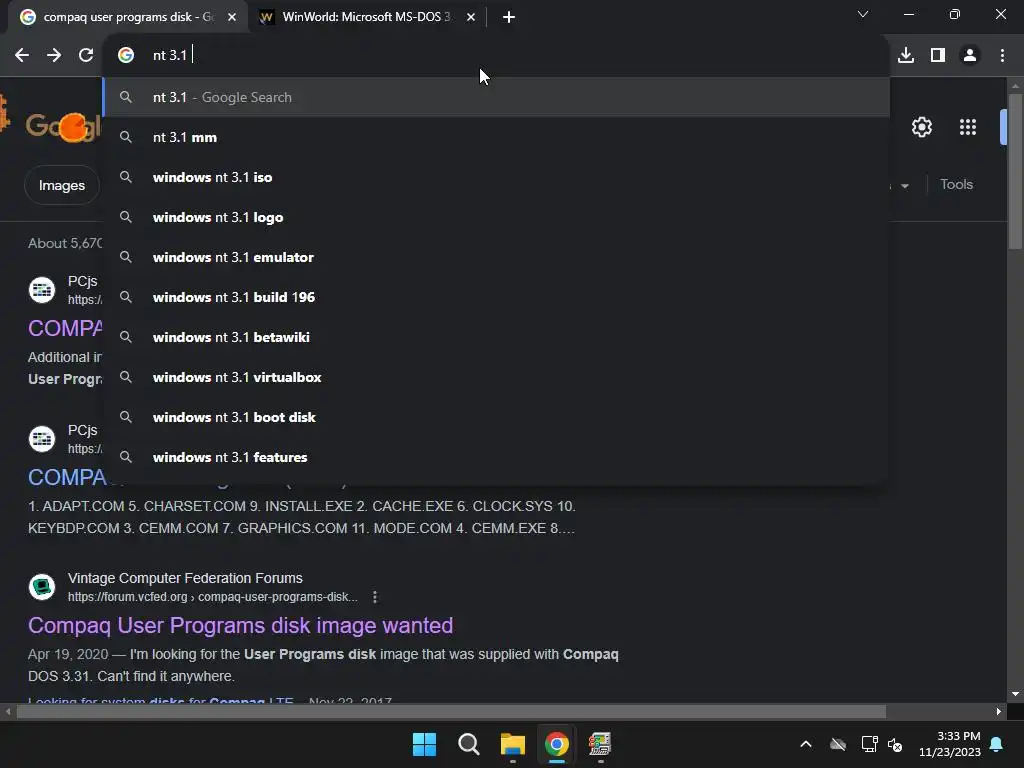Choose 'windows nt 3.1 build 196' suggestion
The height and width of the screenshot is (768, 1024).
496,297
